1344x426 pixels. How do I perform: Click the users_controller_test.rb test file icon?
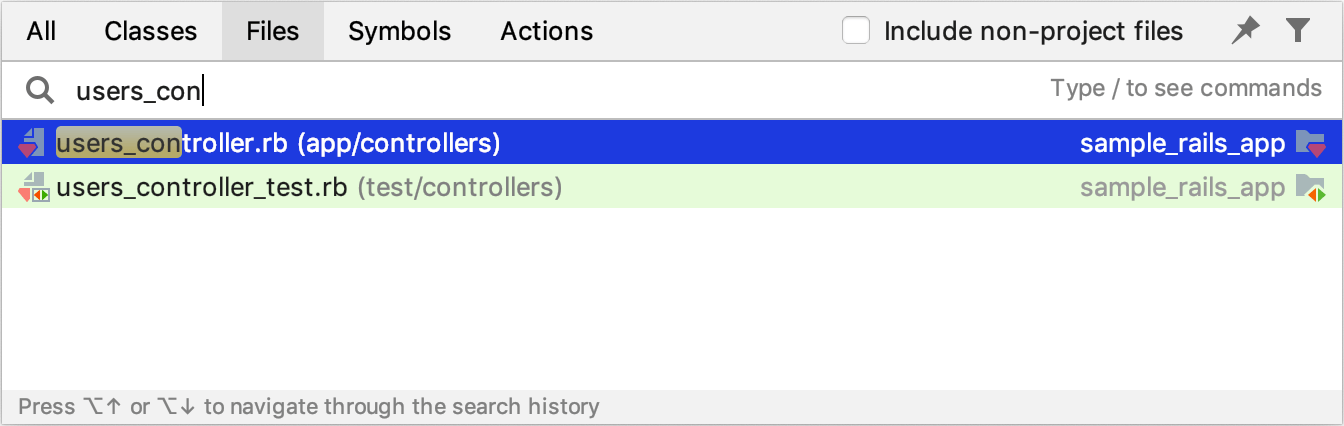tap(33, 187)
